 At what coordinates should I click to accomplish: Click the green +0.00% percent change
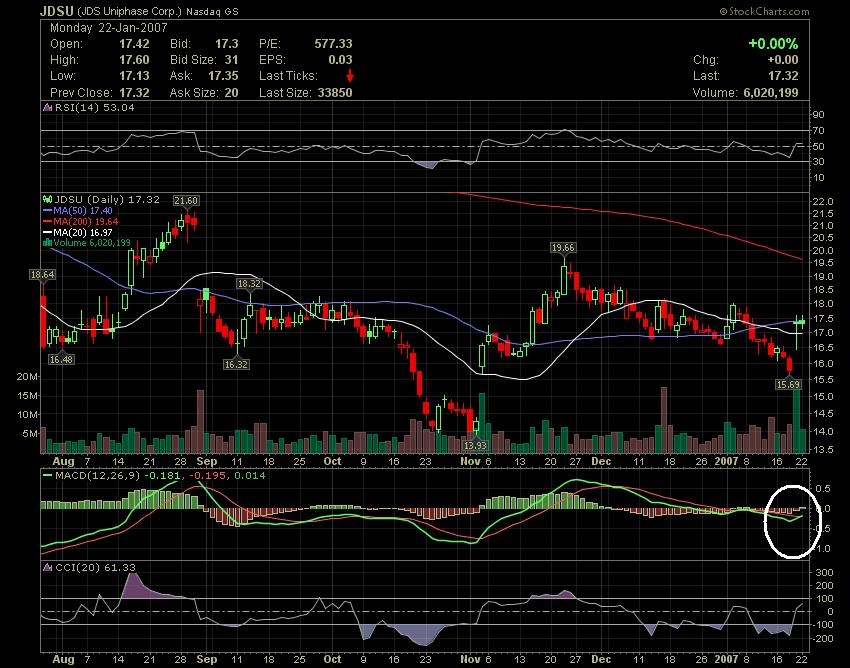tap(773, 43)
